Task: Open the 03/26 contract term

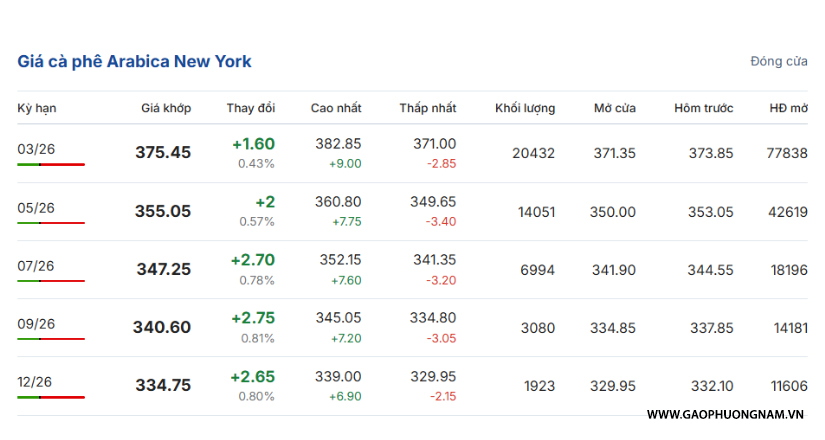Action: [36, 149]
